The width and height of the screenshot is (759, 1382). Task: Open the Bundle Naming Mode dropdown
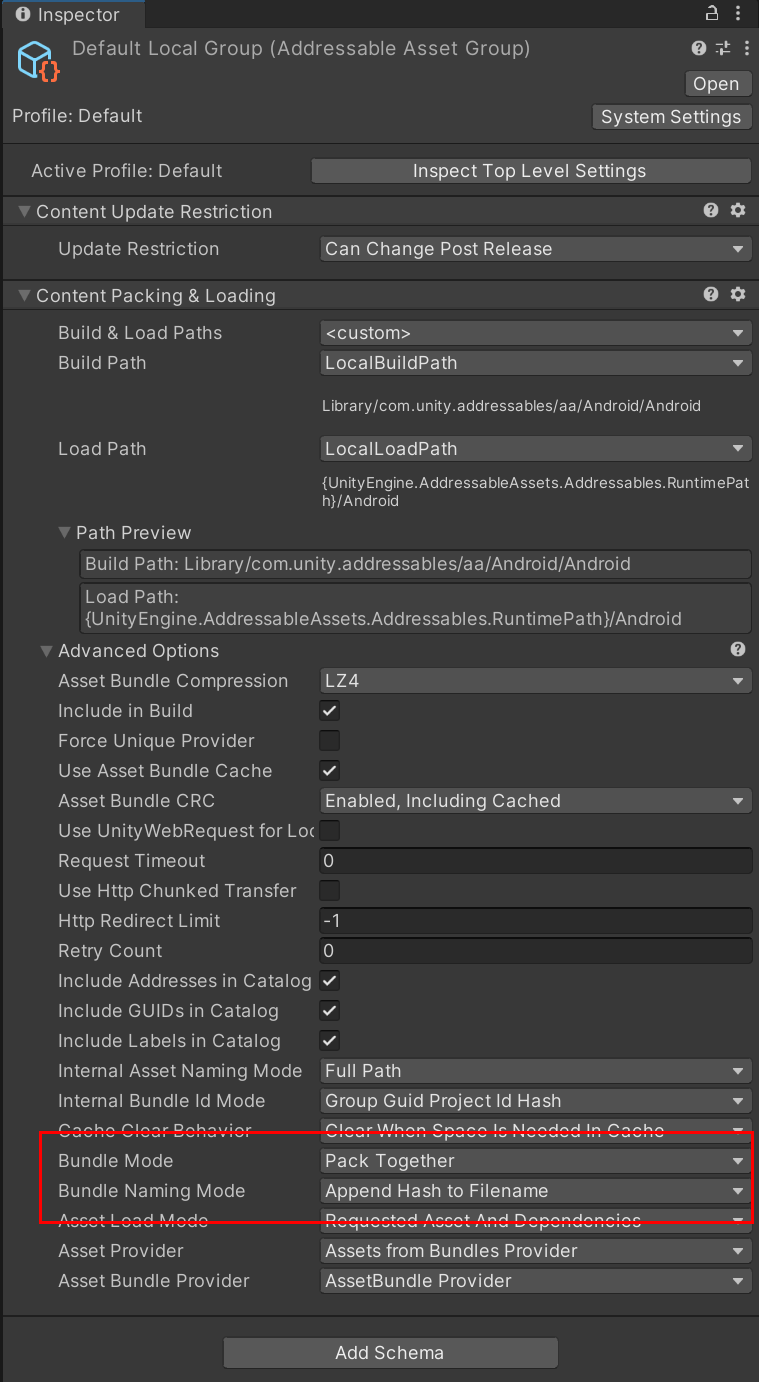pyautogui.click(x=535, y=1191)
